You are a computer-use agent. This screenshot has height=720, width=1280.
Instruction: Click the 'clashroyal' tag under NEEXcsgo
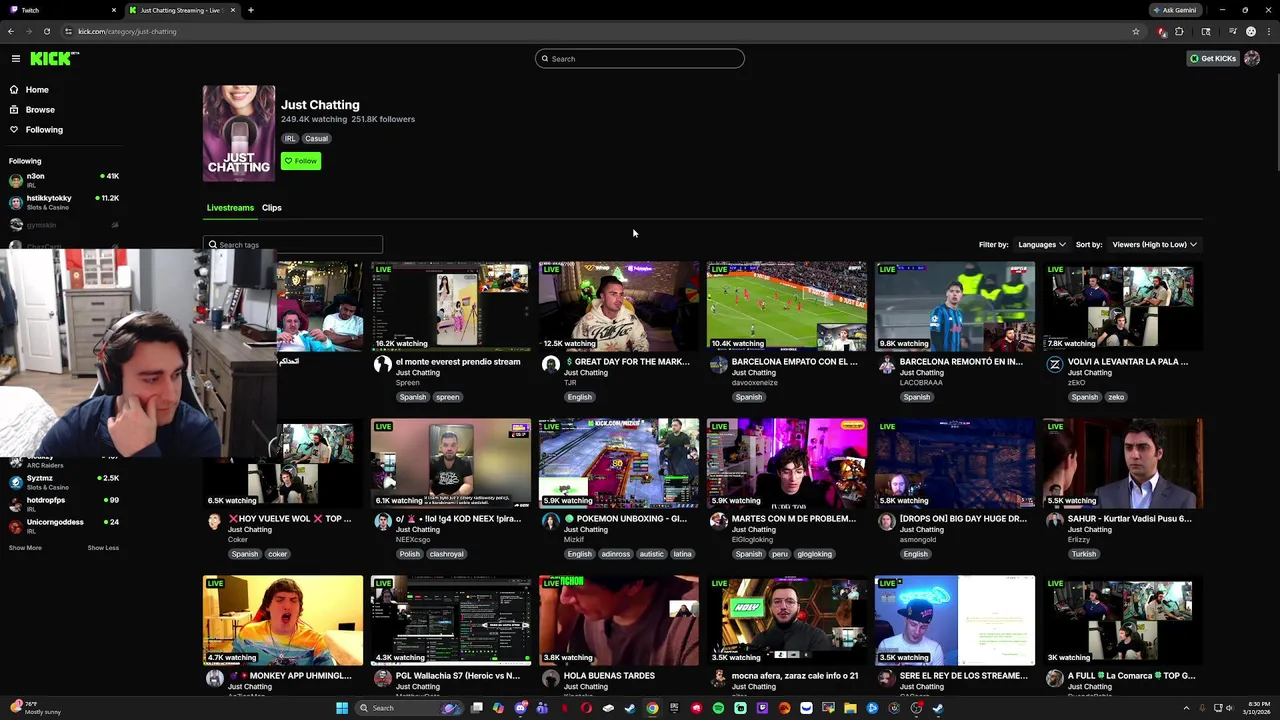click(446, 554)
